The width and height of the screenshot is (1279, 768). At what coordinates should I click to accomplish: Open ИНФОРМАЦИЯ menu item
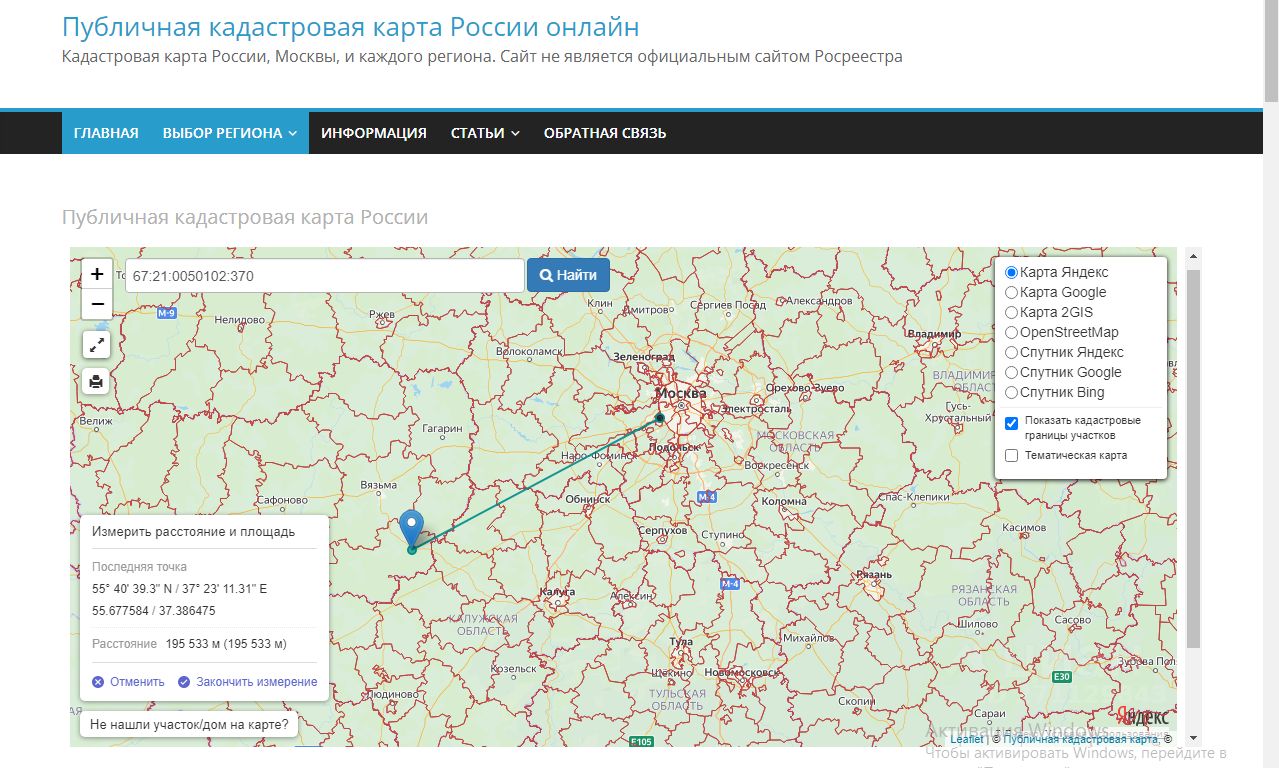(x=374, y=133)
